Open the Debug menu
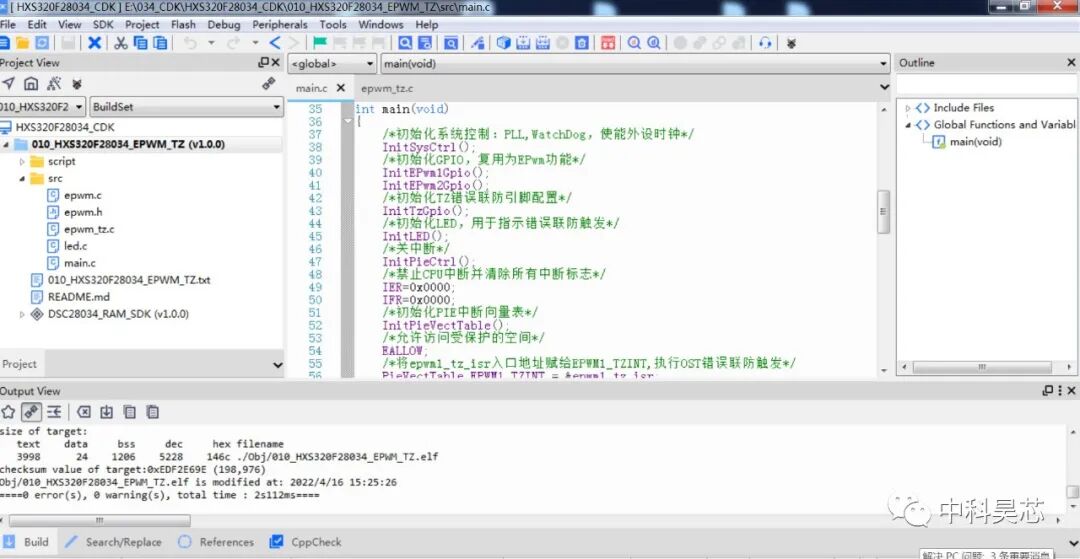 point(224,24)
